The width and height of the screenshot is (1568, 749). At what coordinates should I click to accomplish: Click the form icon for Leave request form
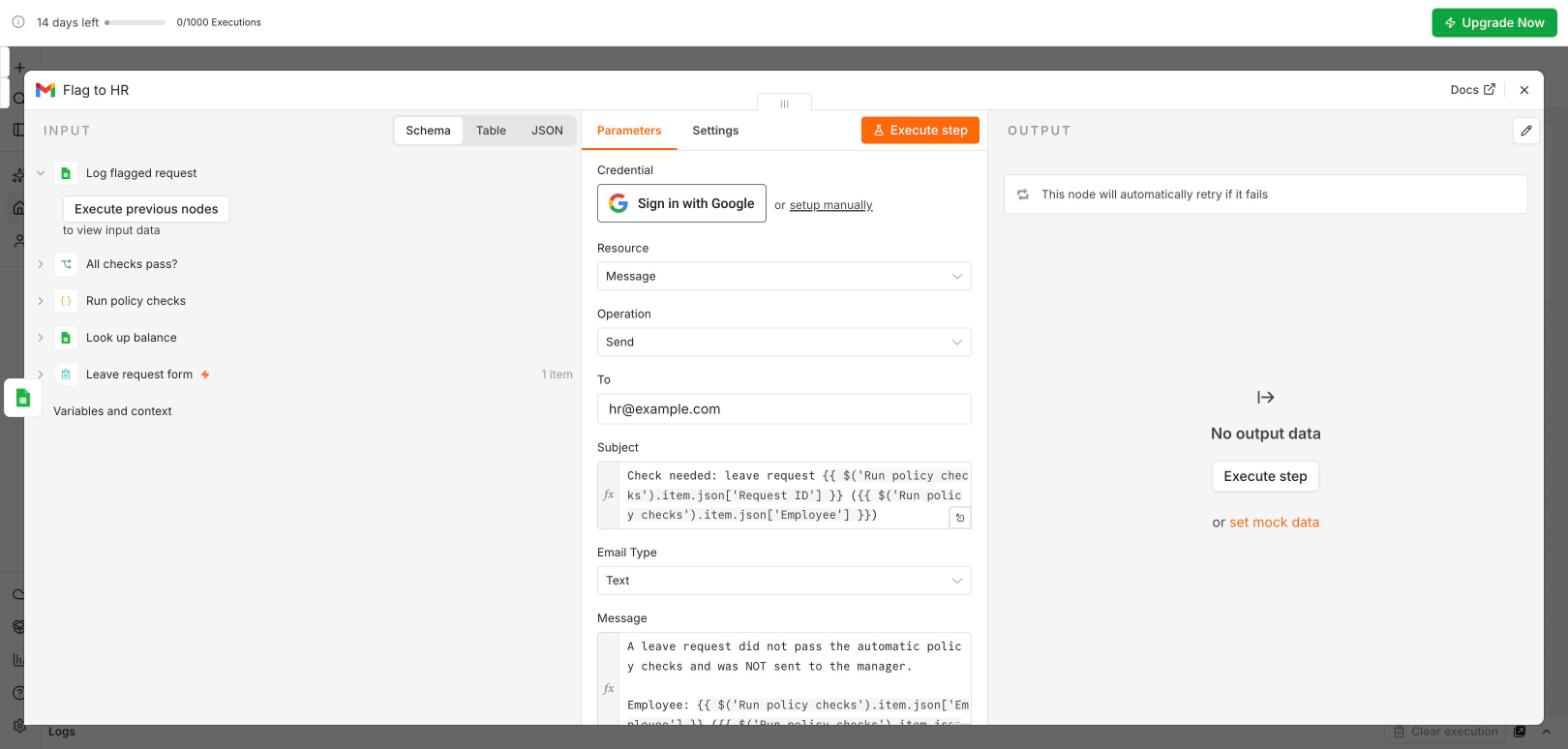point(66,374)
